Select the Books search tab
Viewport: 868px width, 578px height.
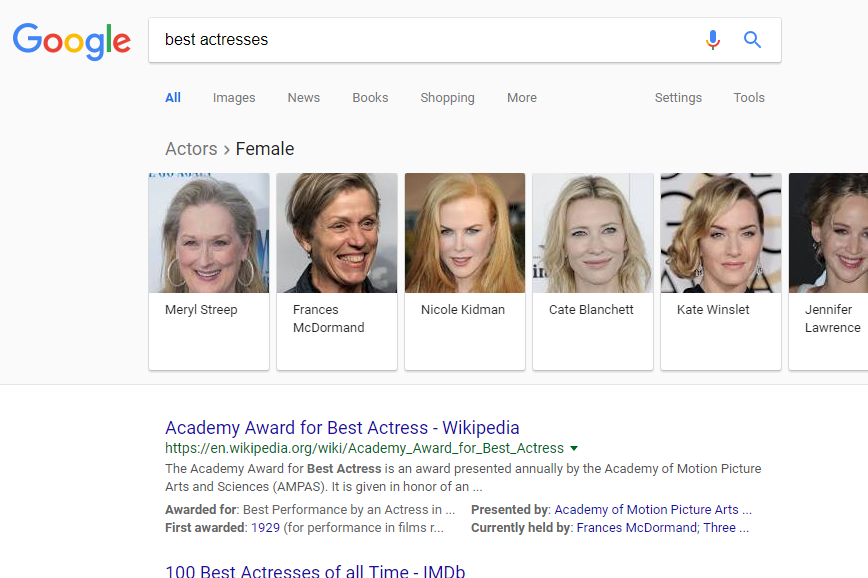point(370,97)
